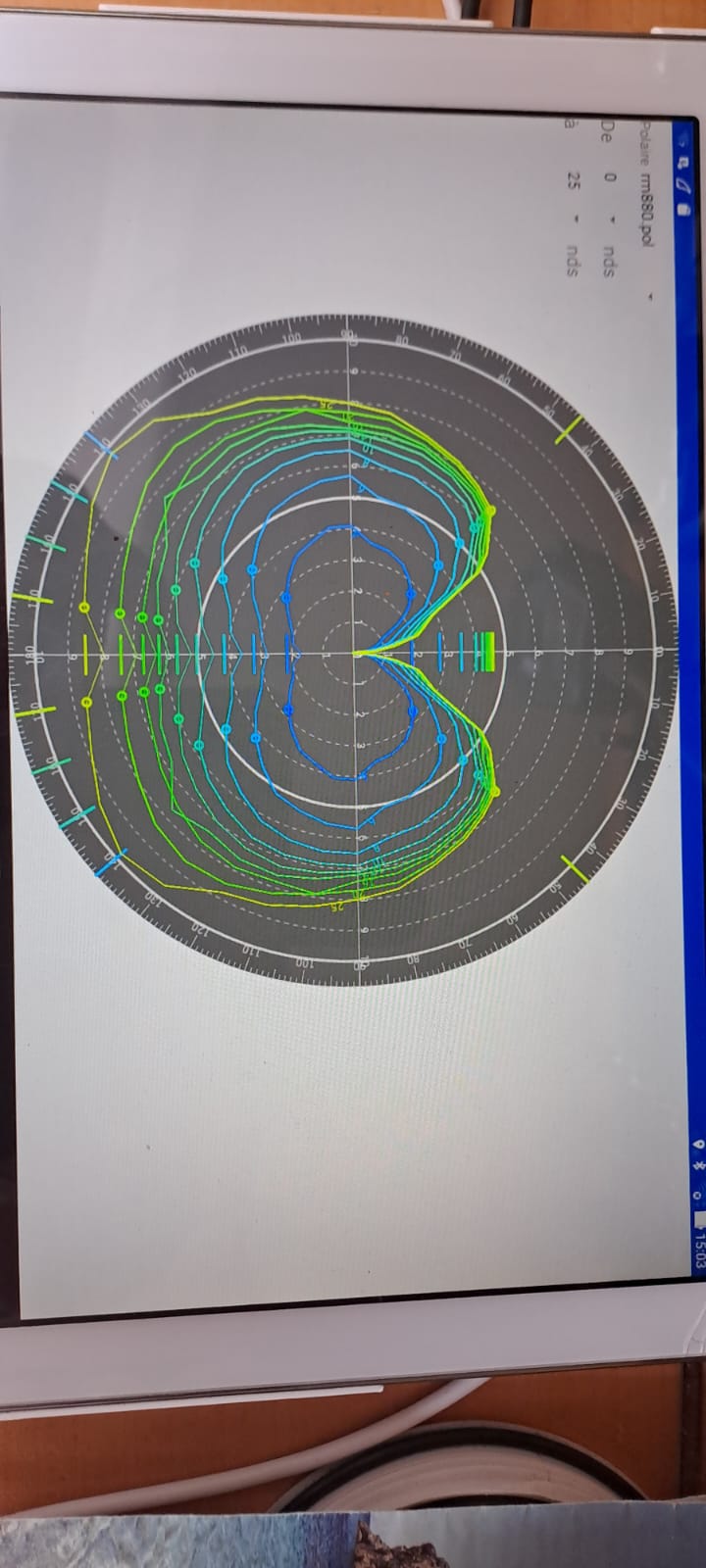This screenshot has height=1568, width=706.
Task: Tap the '0' minimum wind value
Action: click(610, 178)
